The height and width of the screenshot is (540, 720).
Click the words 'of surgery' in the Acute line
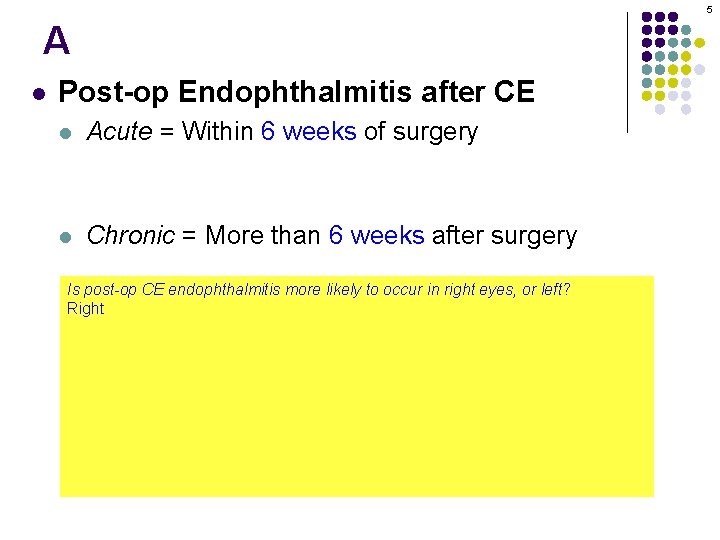coord(420,132)
